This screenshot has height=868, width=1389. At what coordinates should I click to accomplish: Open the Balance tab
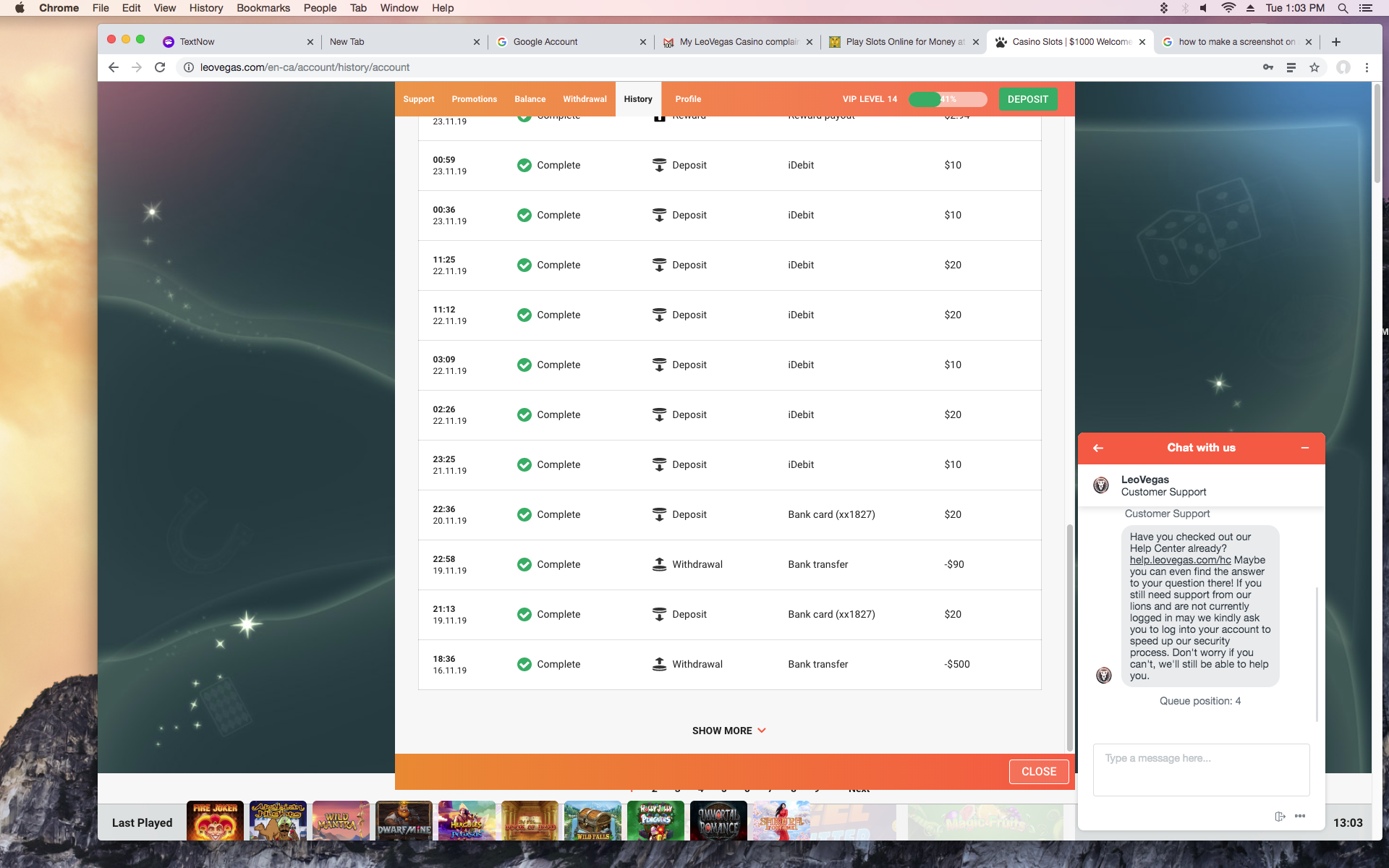pyautogui.click(x=530, y=99)
